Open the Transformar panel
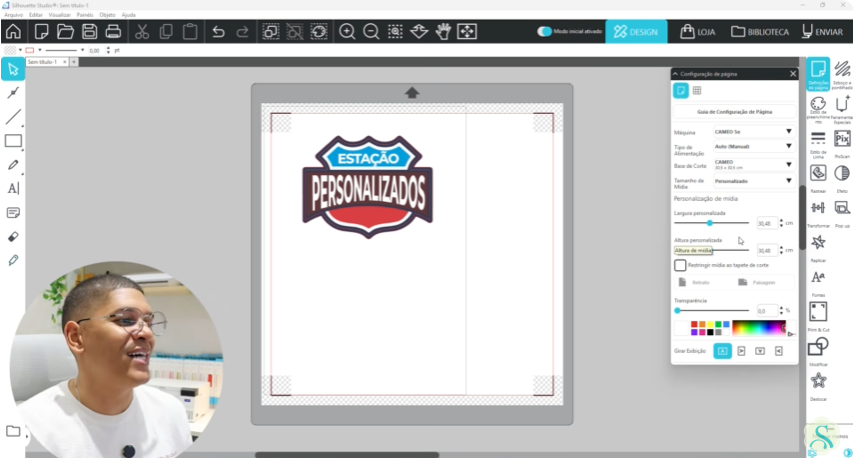This screenshot has width=853, height=458. click(x=818, y=212)
